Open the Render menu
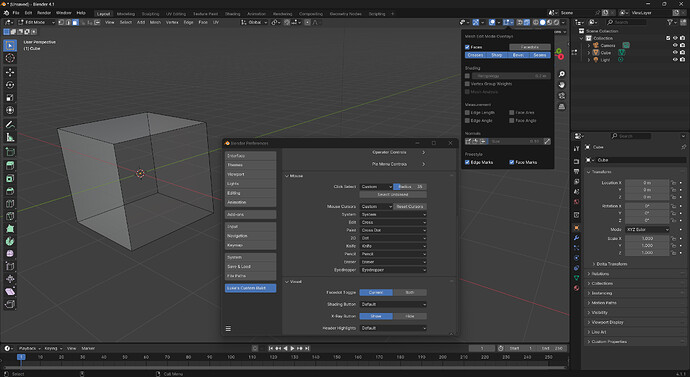Viewport: 690px width, 377px height. click(44, 13)
